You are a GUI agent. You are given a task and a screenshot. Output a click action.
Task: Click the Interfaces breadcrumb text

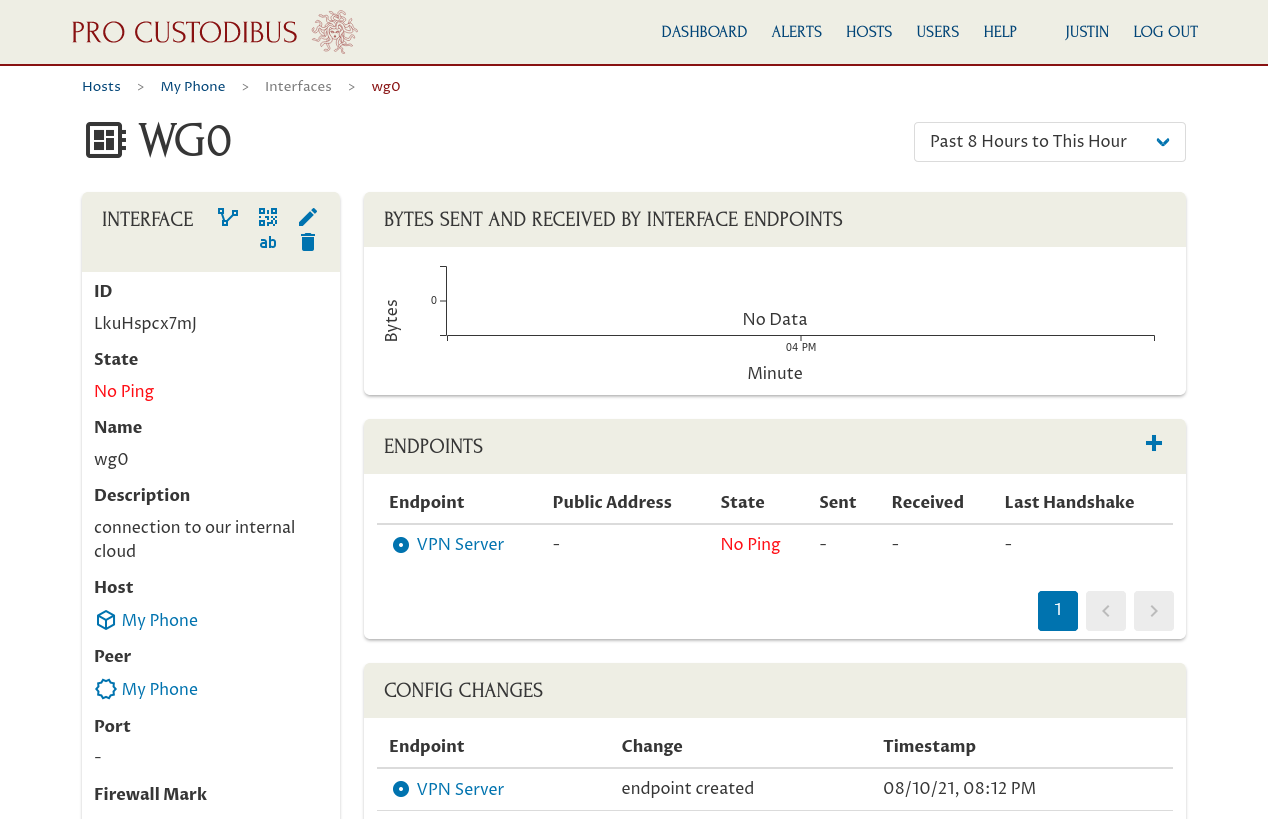298,87
